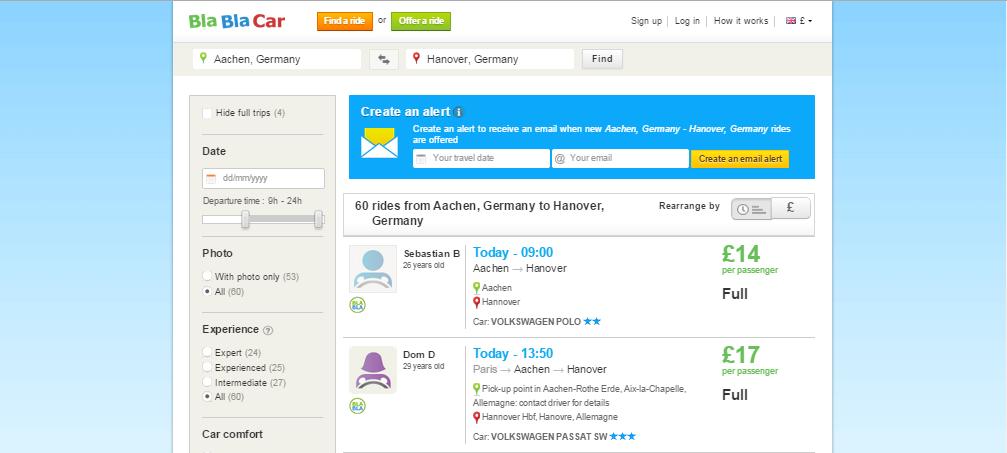This screenshot has width=1007, height=453.
Task: Open the BlaBlaCar logo home link
Action: [237, 21]
